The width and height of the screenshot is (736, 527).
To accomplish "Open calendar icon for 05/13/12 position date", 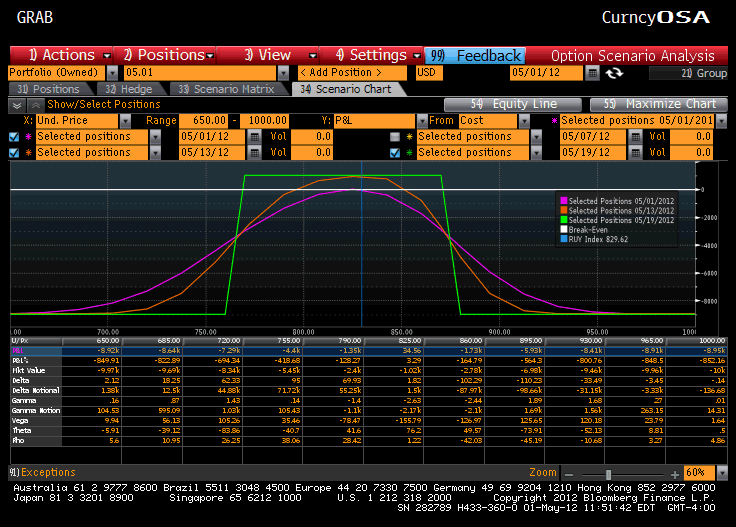I will coord(254,152).
